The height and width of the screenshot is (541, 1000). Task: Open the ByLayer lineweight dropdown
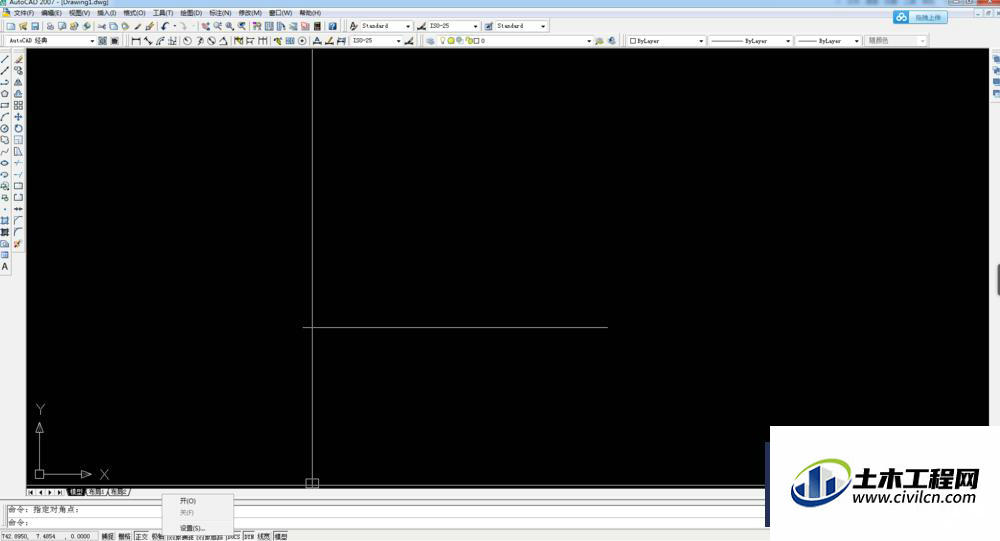coord(828,41)
